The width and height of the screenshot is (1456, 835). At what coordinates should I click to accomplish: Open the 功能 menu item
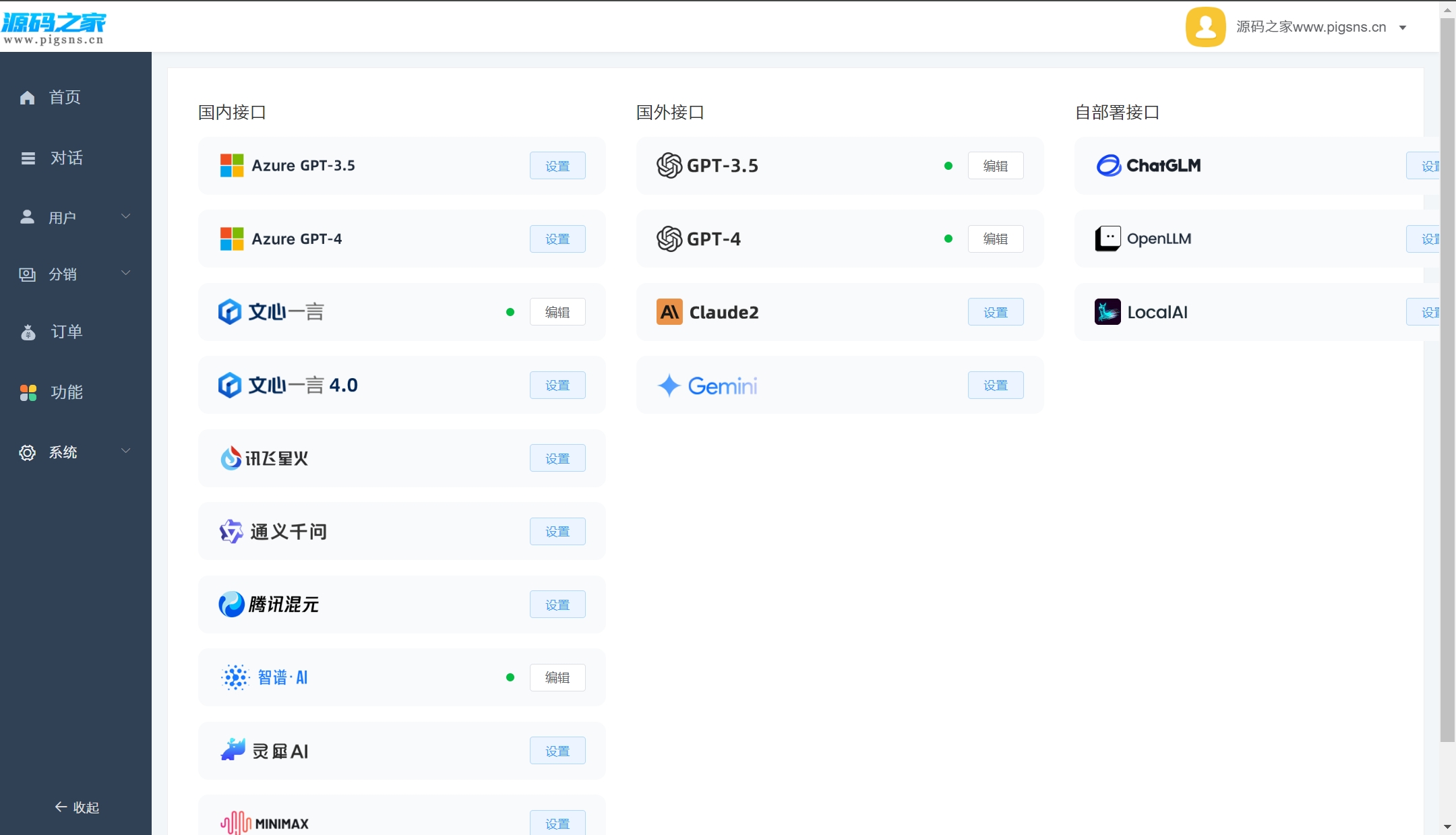pyautogui.click(x=75, y=392)
